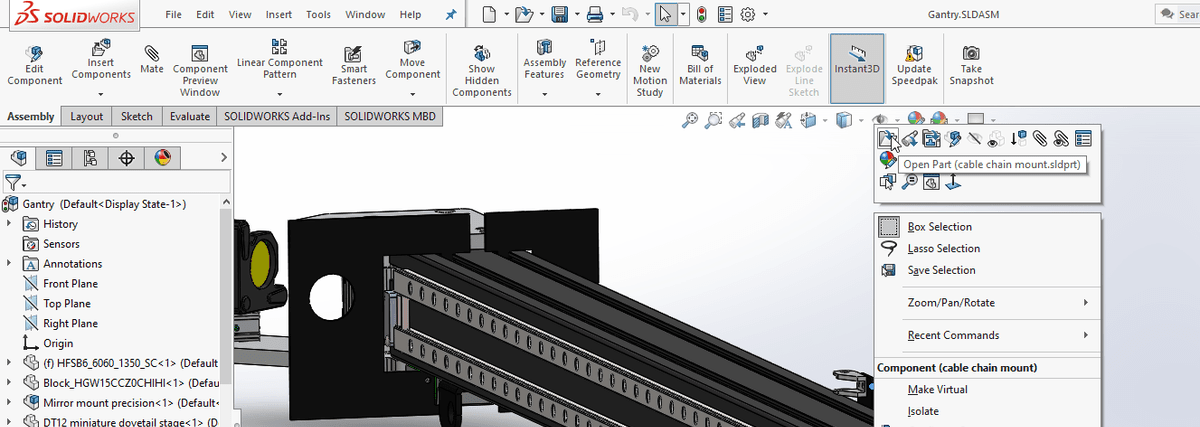Click the Smart Fasteners icon
This screenshot has width=1200, height=427.
[353, 65]
